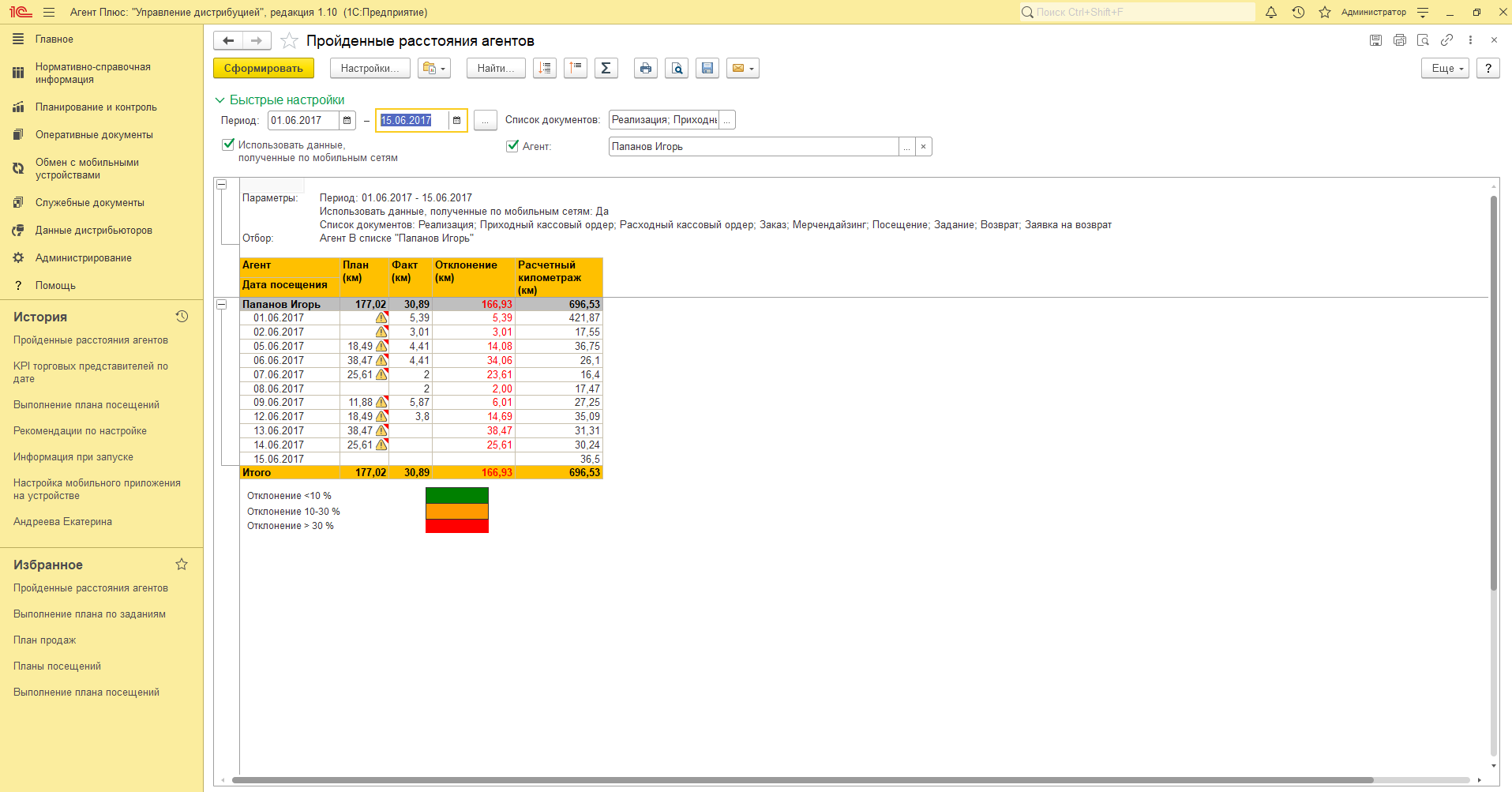Open Администрирование section

101,258
